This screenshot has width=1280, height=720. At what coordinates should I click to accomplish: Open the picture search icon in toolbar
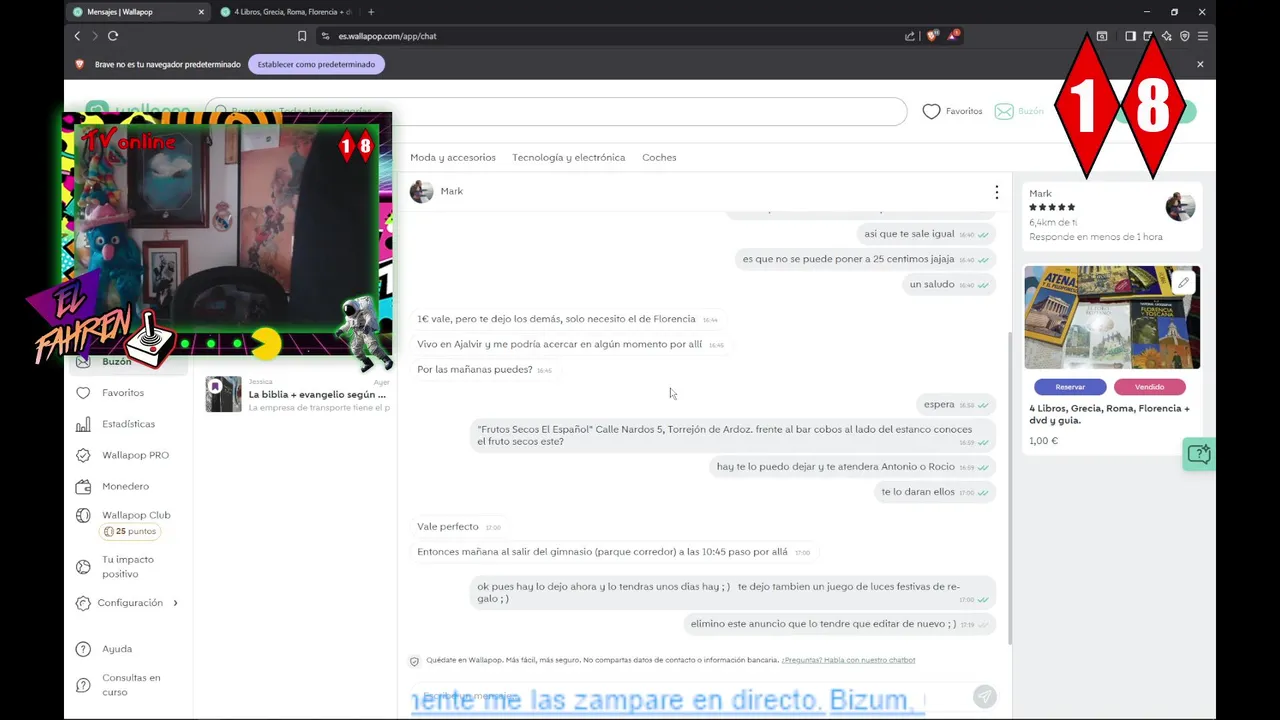(1102, 36)
